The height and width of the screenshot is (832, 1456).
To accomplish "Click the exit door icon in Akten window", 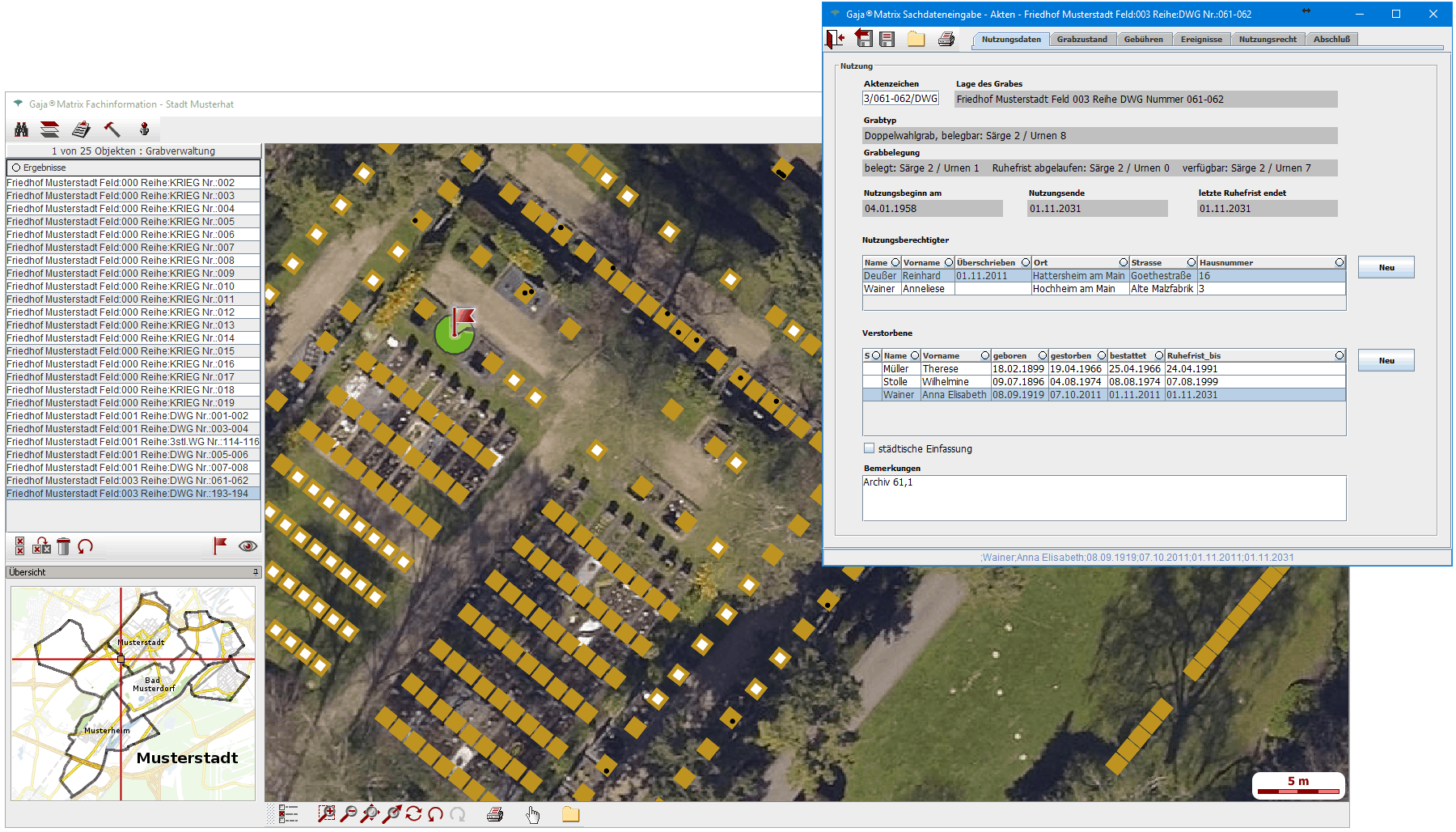I will tap(835, 39).
